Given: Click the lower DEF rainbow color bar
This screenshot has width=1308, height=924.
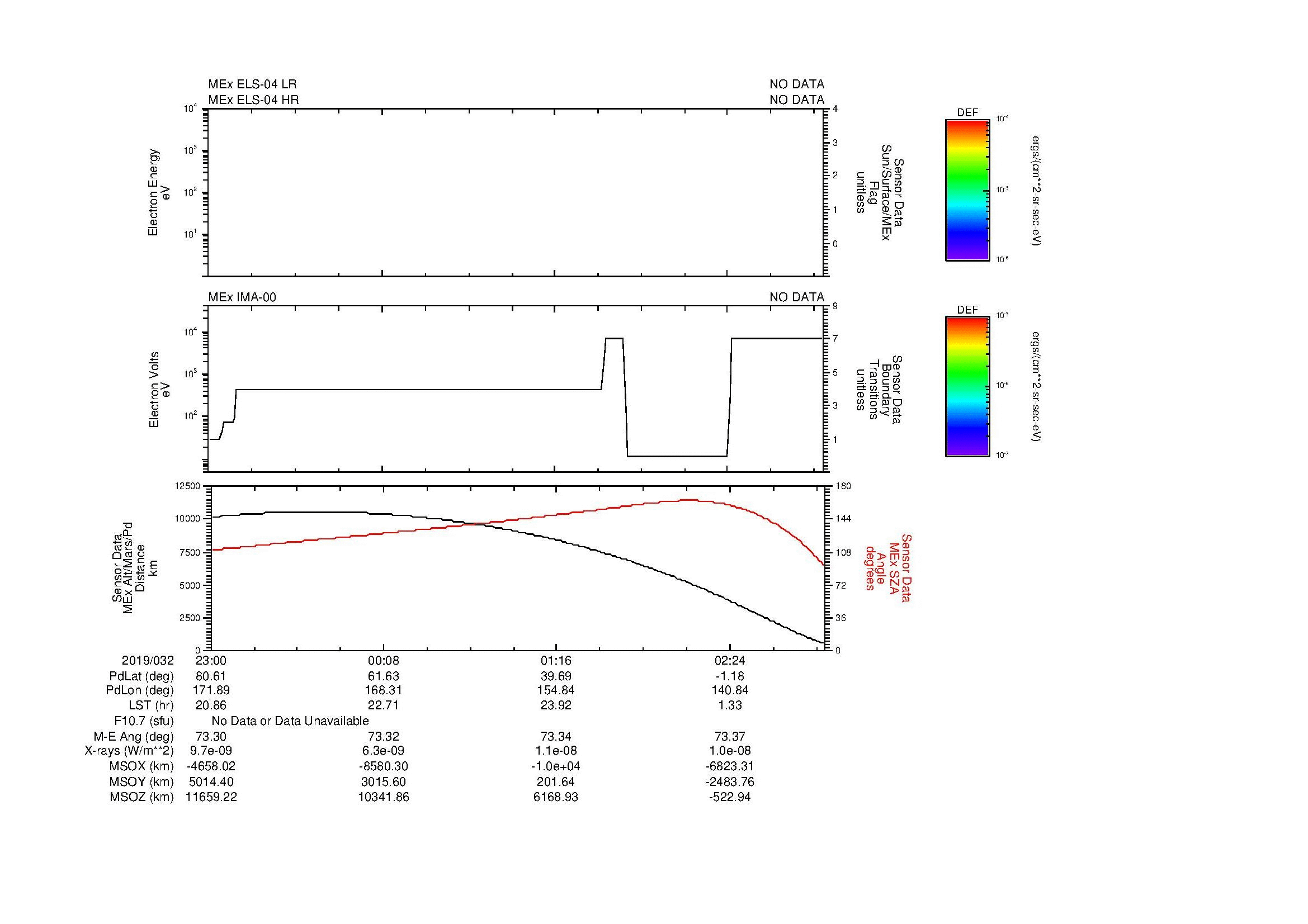Looking at the screenshot, I should click(967, 387).
